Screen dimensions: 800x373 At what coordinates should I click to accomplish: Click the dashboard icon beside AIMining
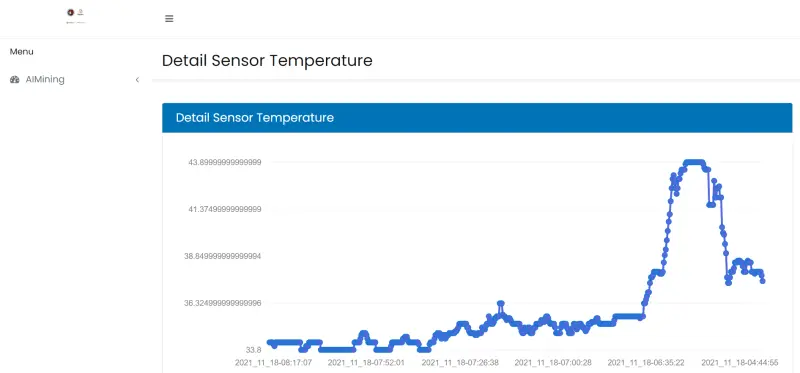point(15,80)
